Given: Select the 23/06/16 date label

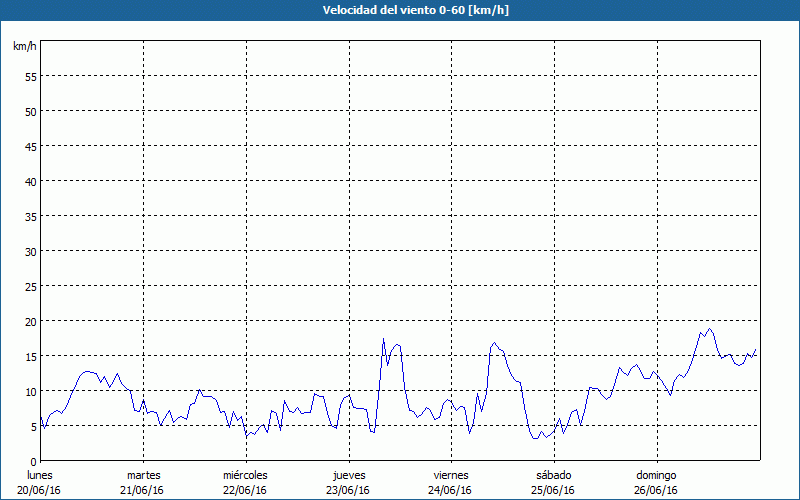Looking at the screenshot, I should click(x=348, y=490).
